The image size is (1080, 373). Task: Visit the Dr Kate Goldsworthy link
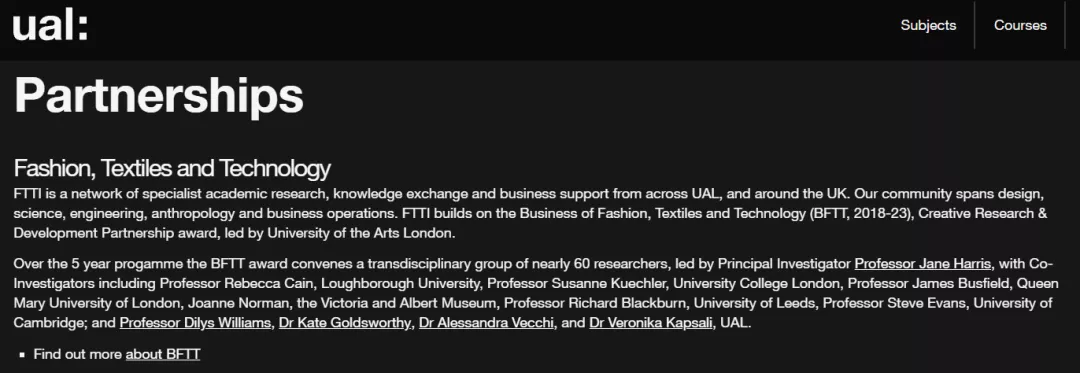344,323
